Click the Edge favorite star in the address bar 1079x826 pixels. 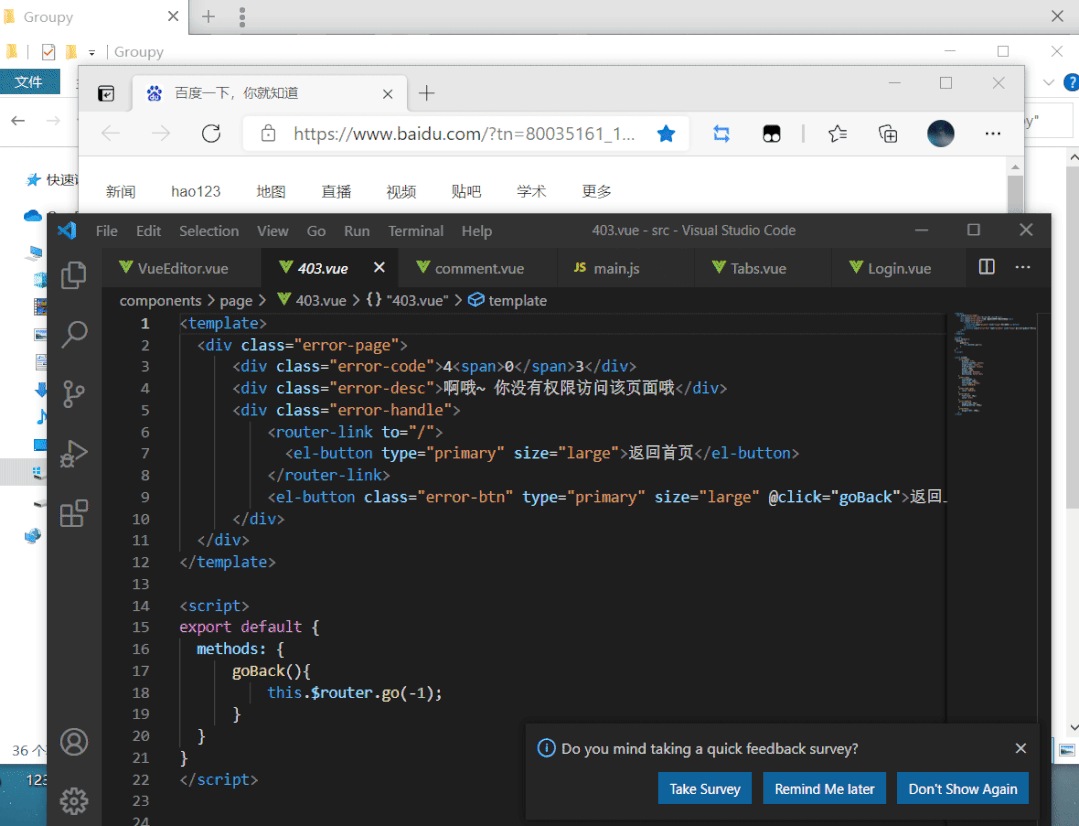tap(666, 133)
